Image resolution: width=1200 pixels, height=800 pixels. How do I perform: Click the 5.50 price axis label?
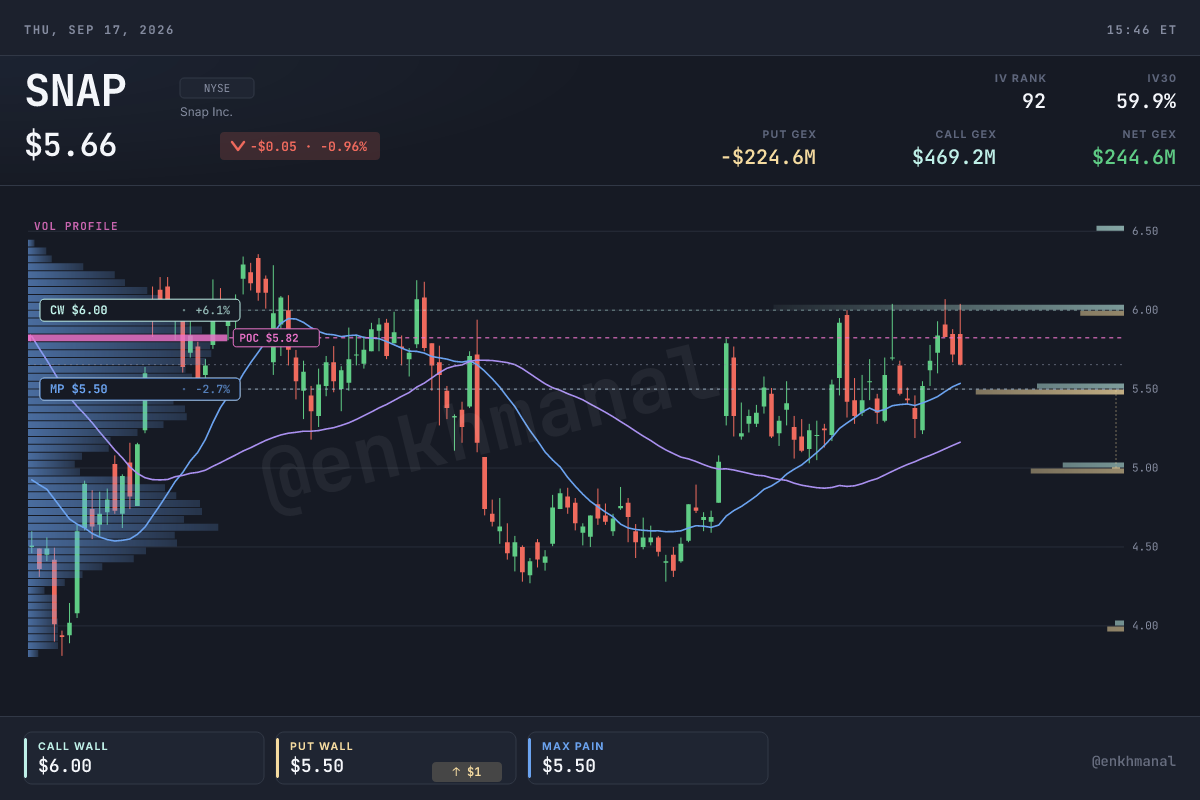pos(1145,389)
